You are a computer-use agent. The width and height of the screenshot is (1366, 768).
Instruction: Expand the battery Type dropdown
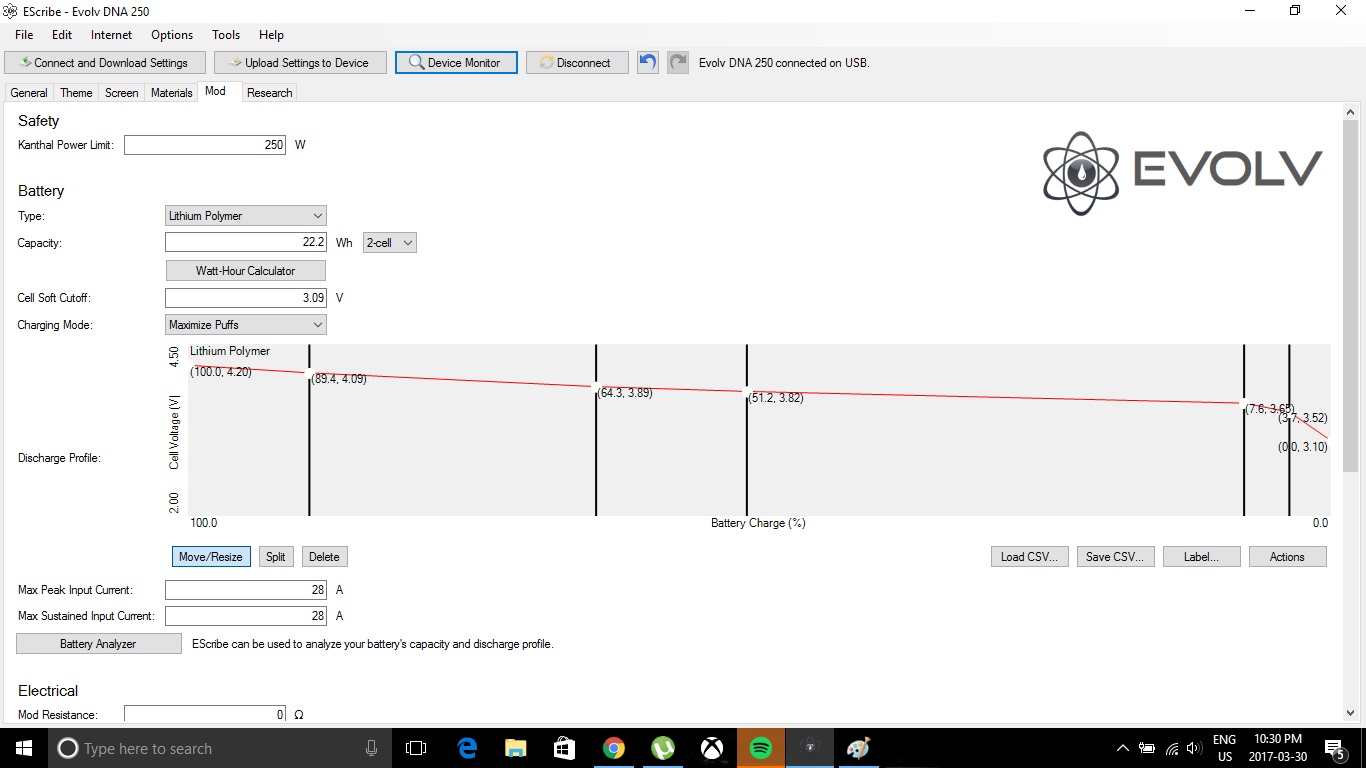[x=245, y=216]
